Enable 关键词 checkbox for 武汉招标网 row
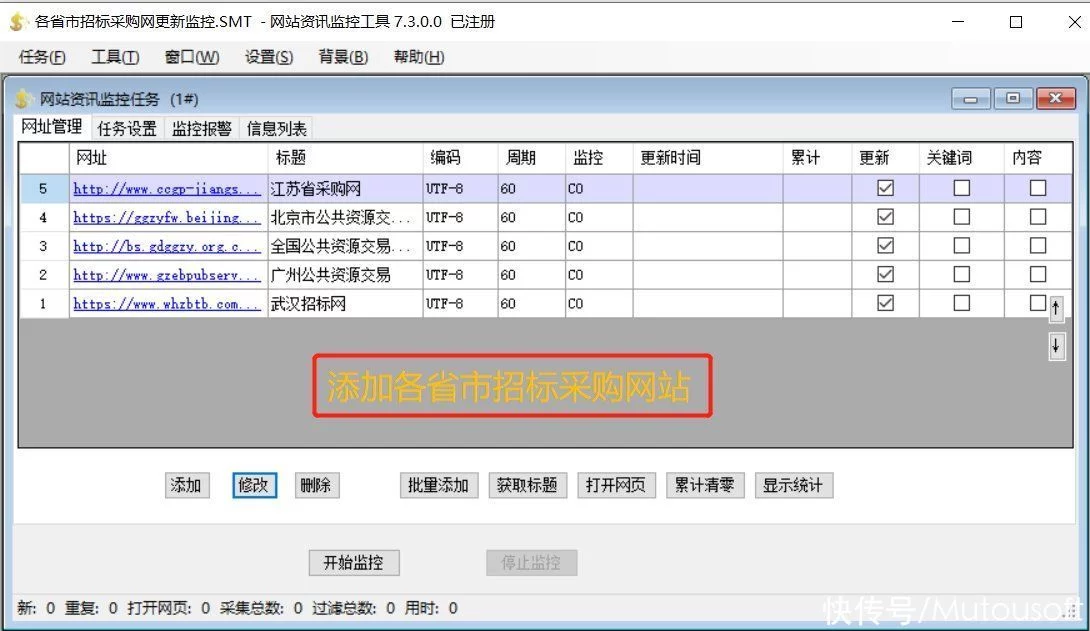This screenshot has width=1090, height=631. pos(961,303)
